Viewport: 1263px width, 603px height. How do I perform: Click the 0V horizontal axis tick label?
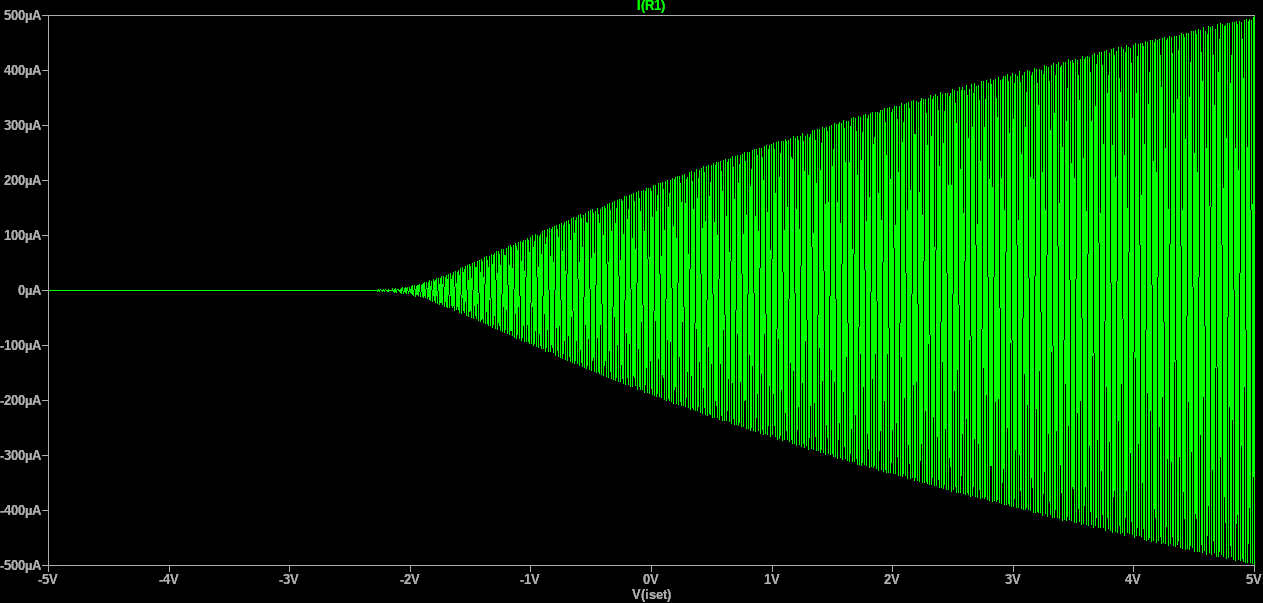pos(650,579)
